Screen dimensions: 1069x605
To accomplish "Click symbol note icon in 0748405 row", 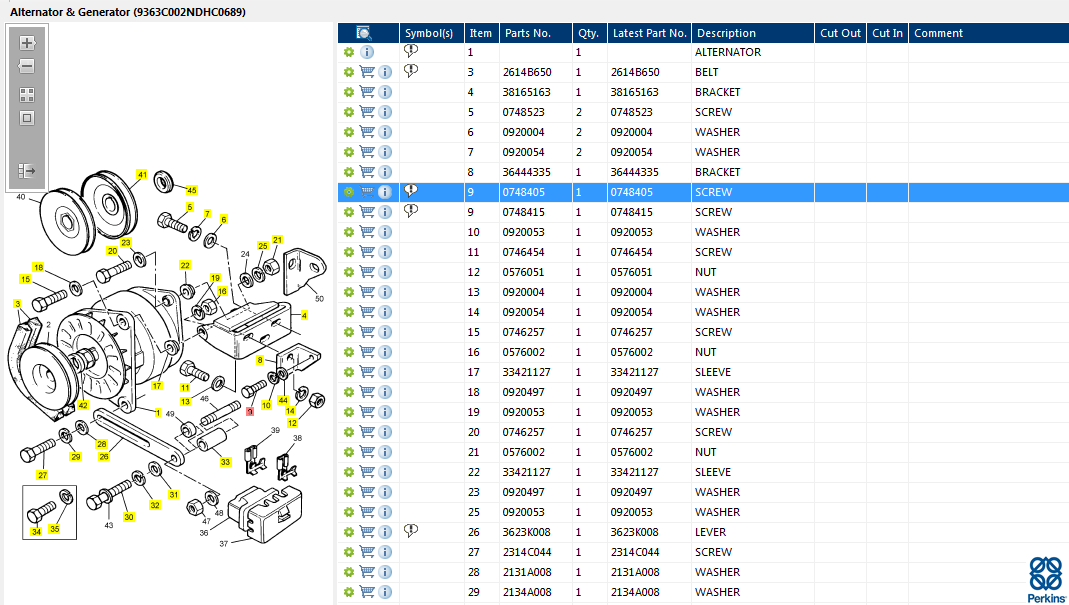I will click(411, 190).
